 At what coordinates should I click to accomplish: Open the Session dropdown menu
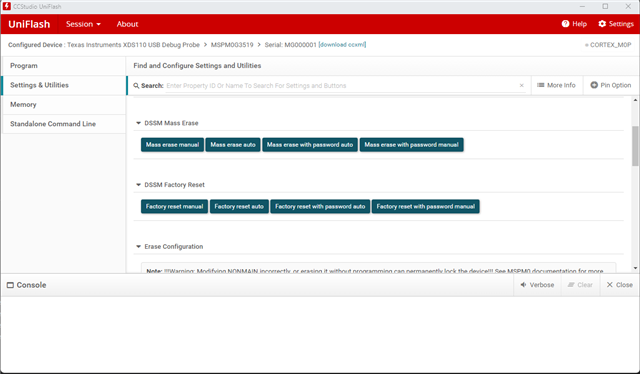click(83, 24)
